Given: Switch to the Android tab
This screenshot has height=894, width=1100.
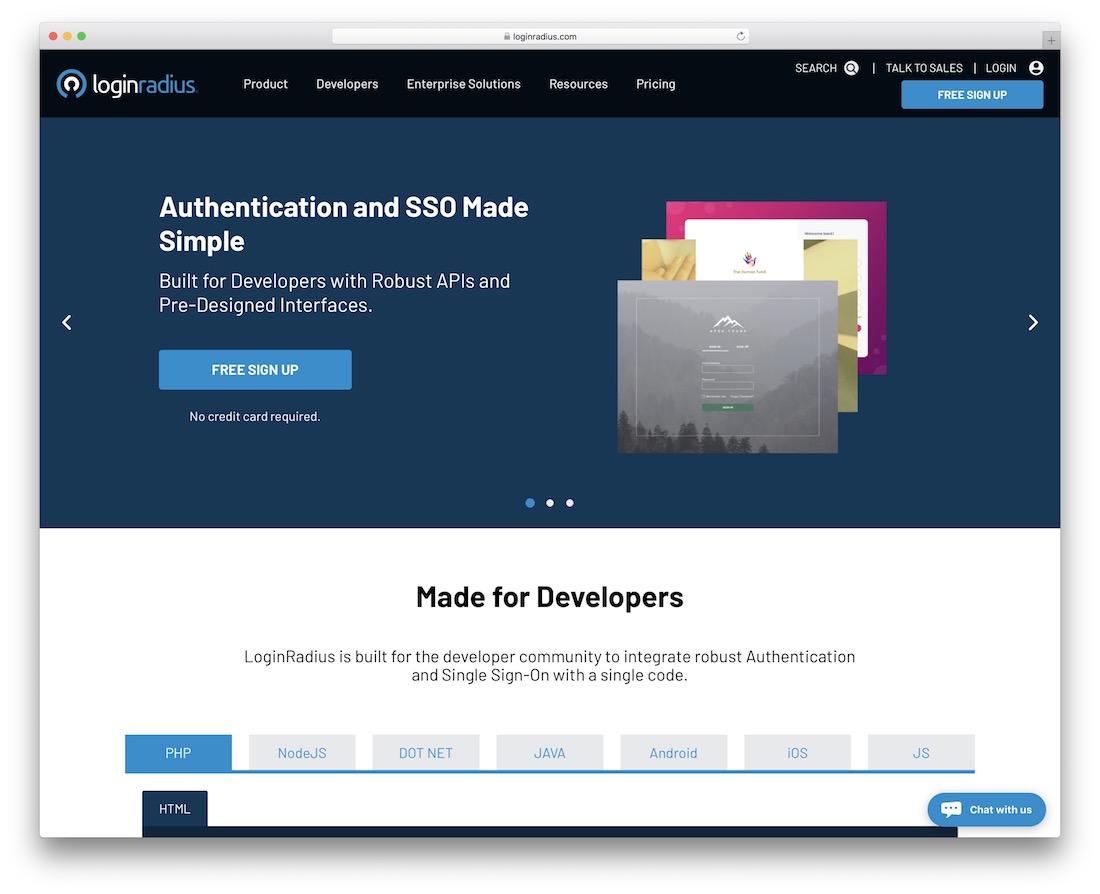Looking at the screenshot, I should tap(673, 753).
